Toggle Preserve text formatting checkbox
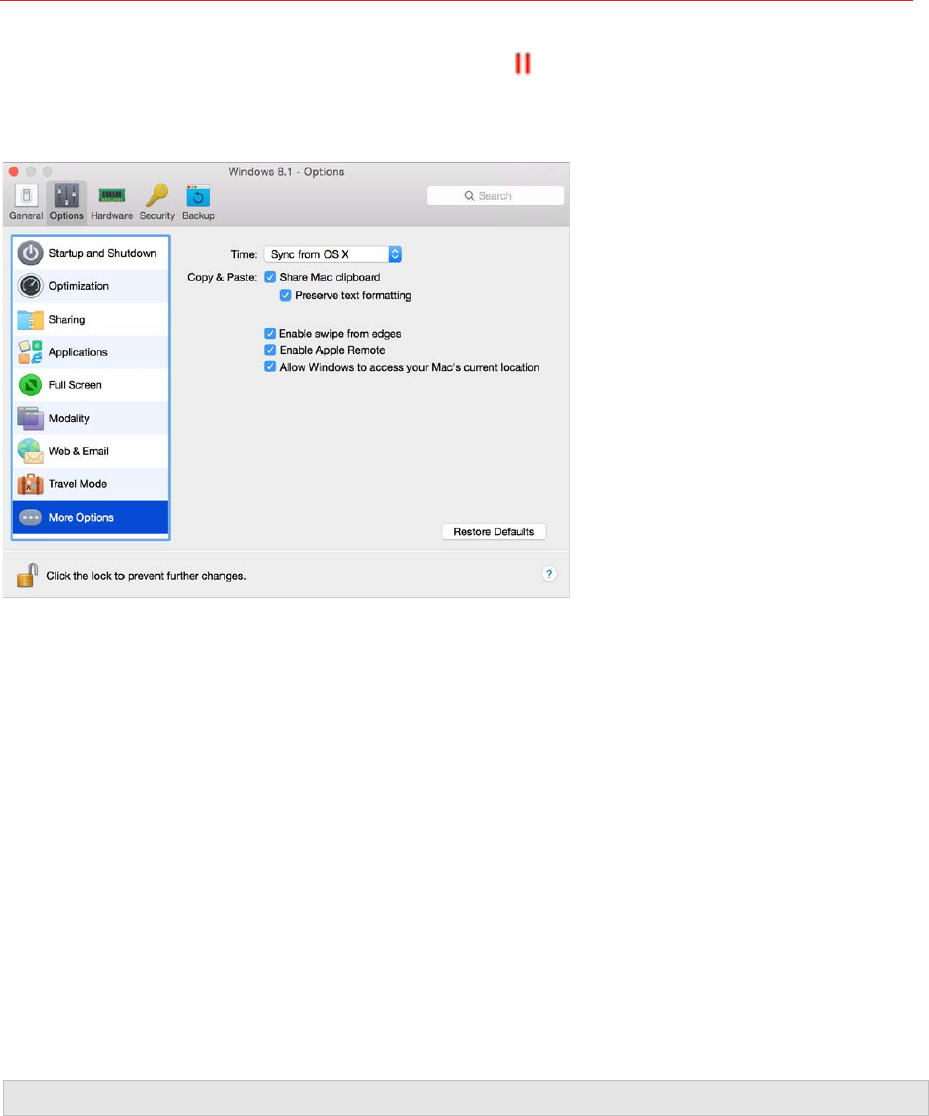Image resolution: width=929 pixels, height=1116 pixels. coord(285,295)
